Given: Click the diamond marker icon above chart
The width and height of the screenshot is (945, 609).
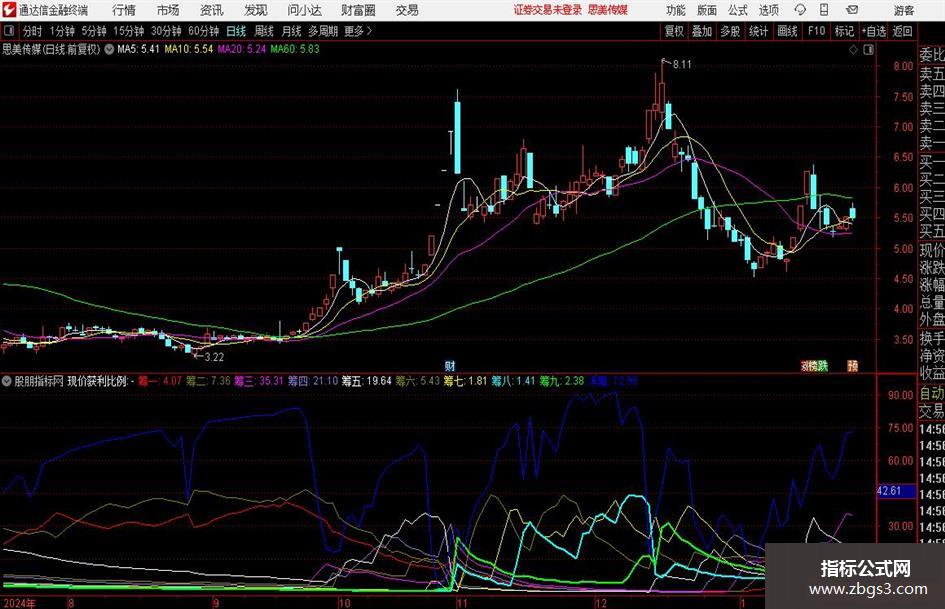Looking at the screenshot, I should [853, 50].
